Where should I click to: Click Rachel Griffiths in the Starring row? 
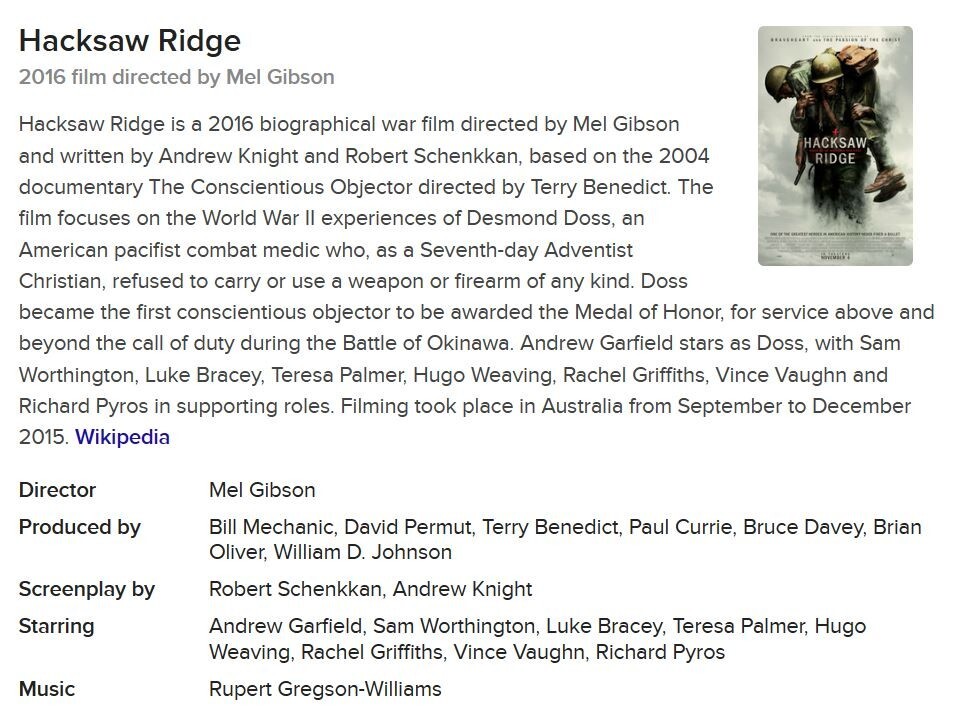click(x=371, y=652)
